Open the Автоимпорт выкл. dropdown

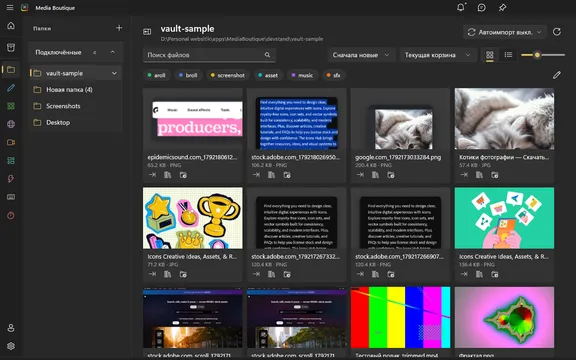pos(505,32)
